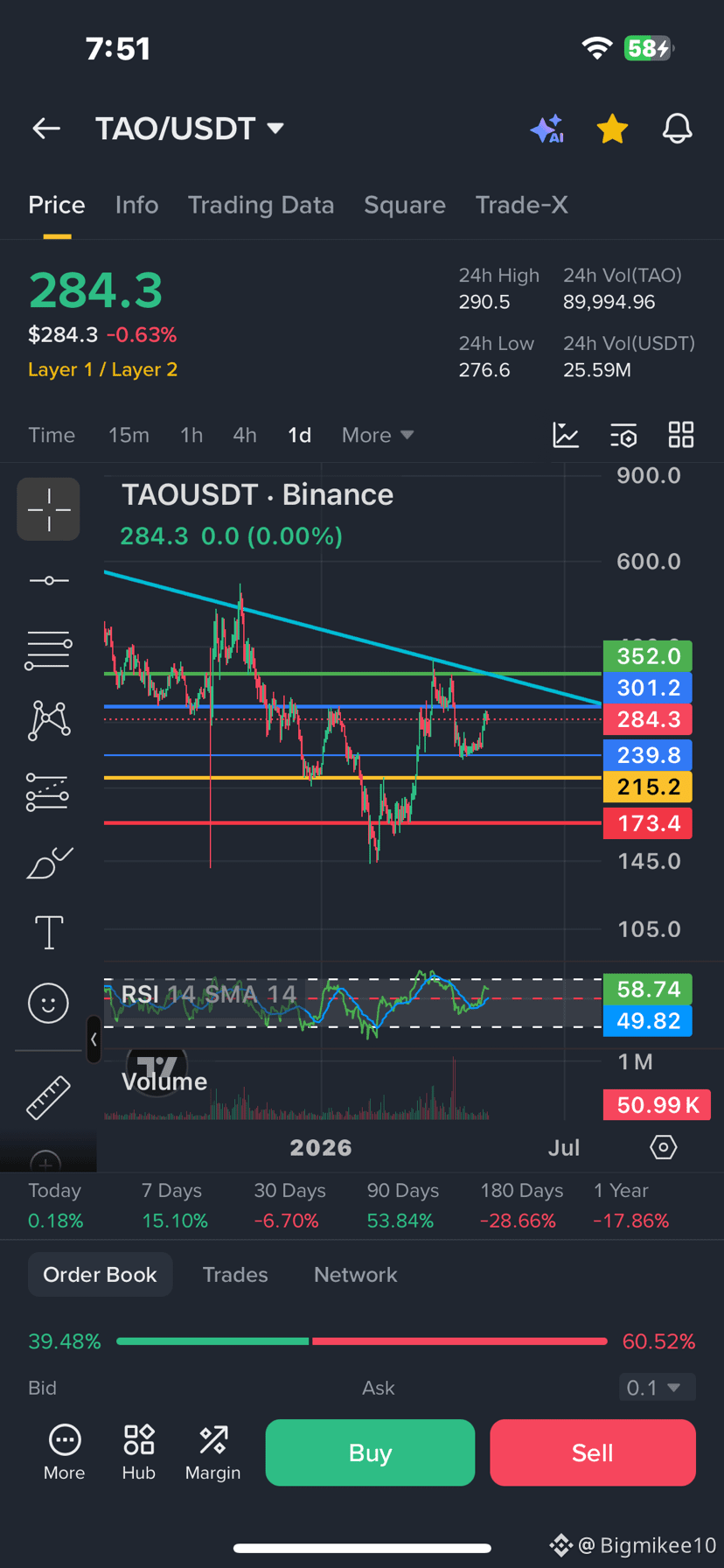Click the TAOUSDT · Binance chart title
724x1568 pixels.
coord(257,494)
